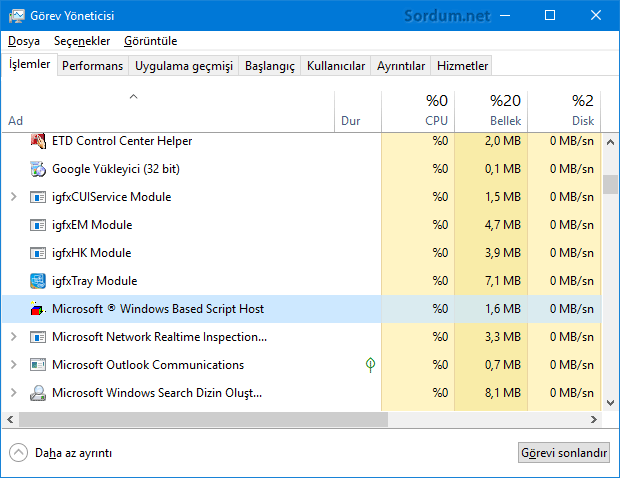Image resolution: width=620 pixels, height=478 pixels.
Task: Select Microsoft Windows Based Script Host name
Action: [158, 309]
